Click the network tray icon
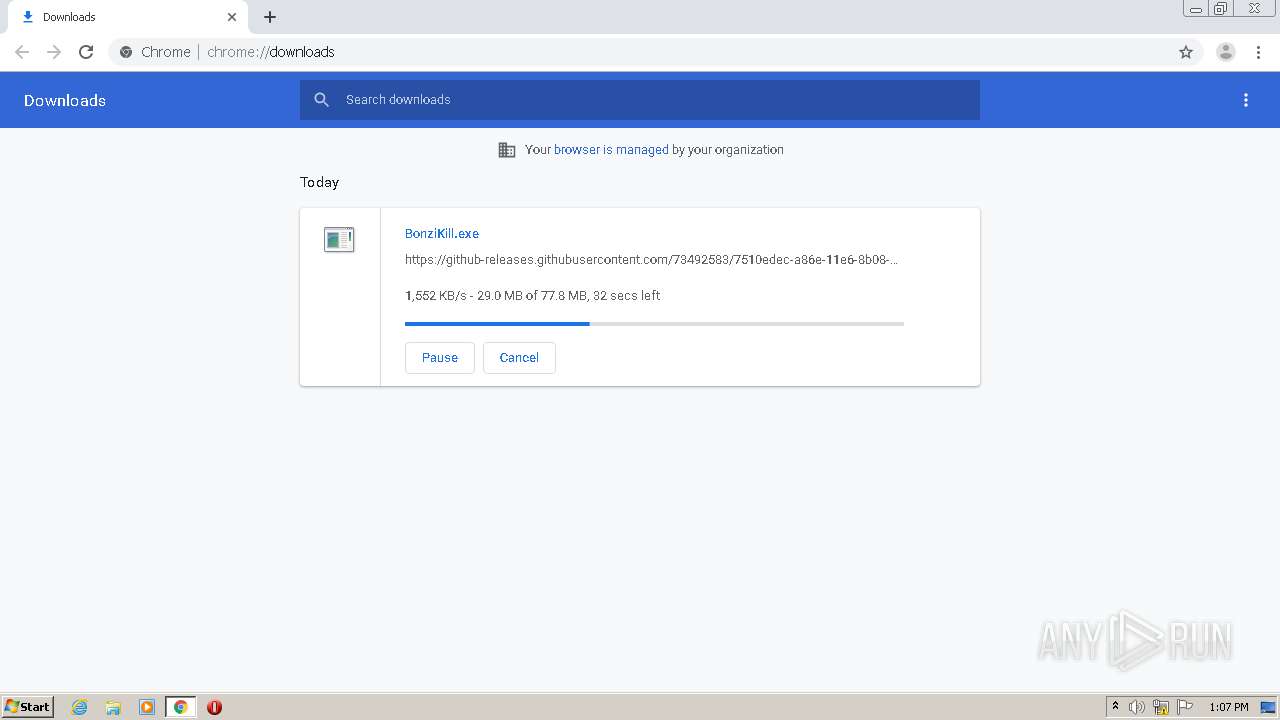The image size is (1280, 720). coord(1161,707)
